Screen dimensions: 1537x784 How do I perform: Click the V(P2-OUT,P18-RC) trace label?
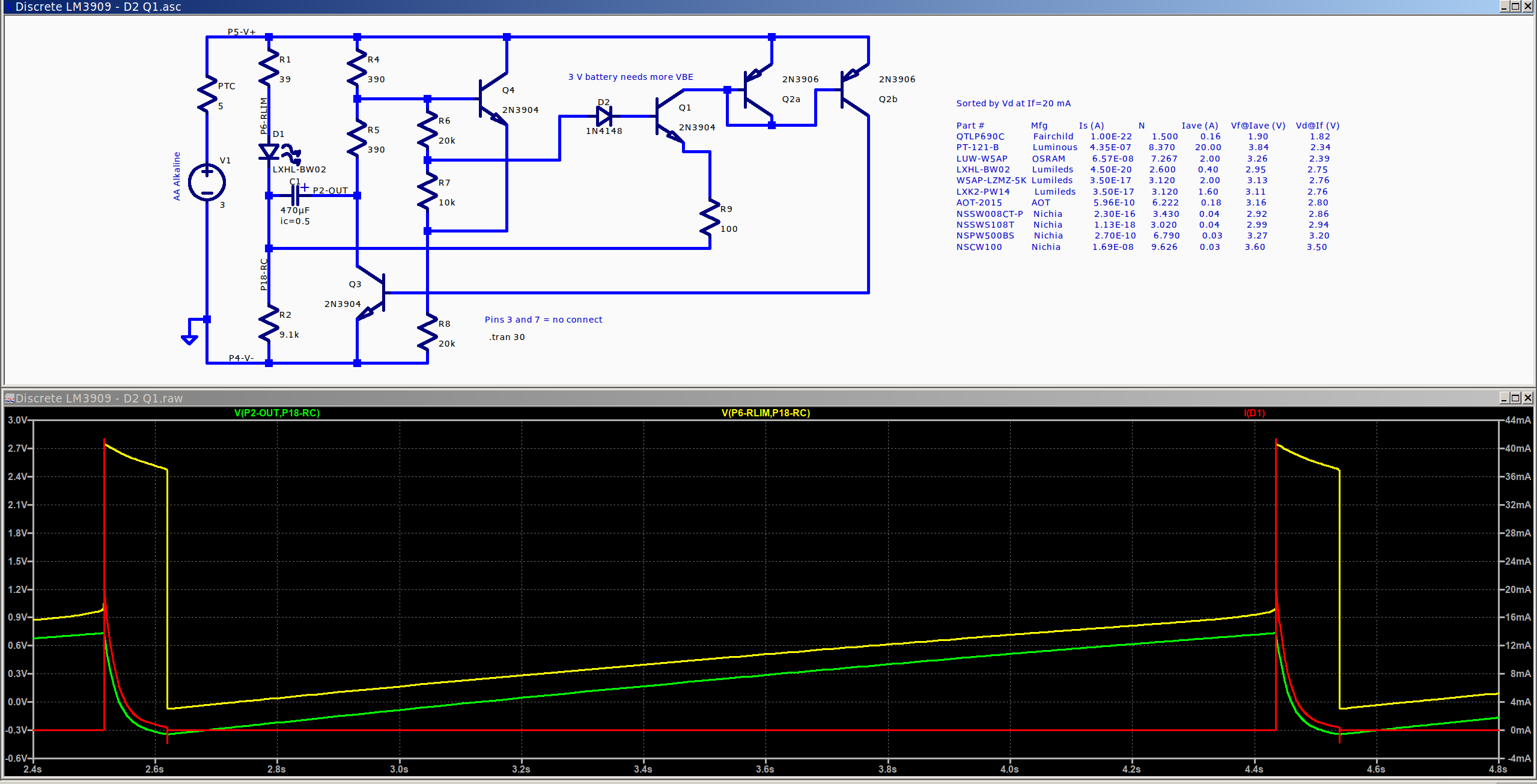point(276,413)
